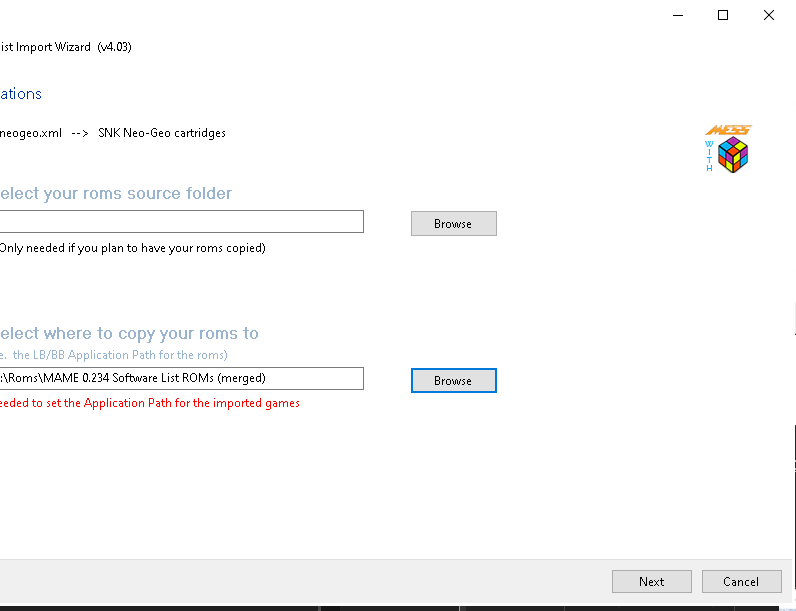
Task: Focus the roms source folder input field
Action: [181, 221]
